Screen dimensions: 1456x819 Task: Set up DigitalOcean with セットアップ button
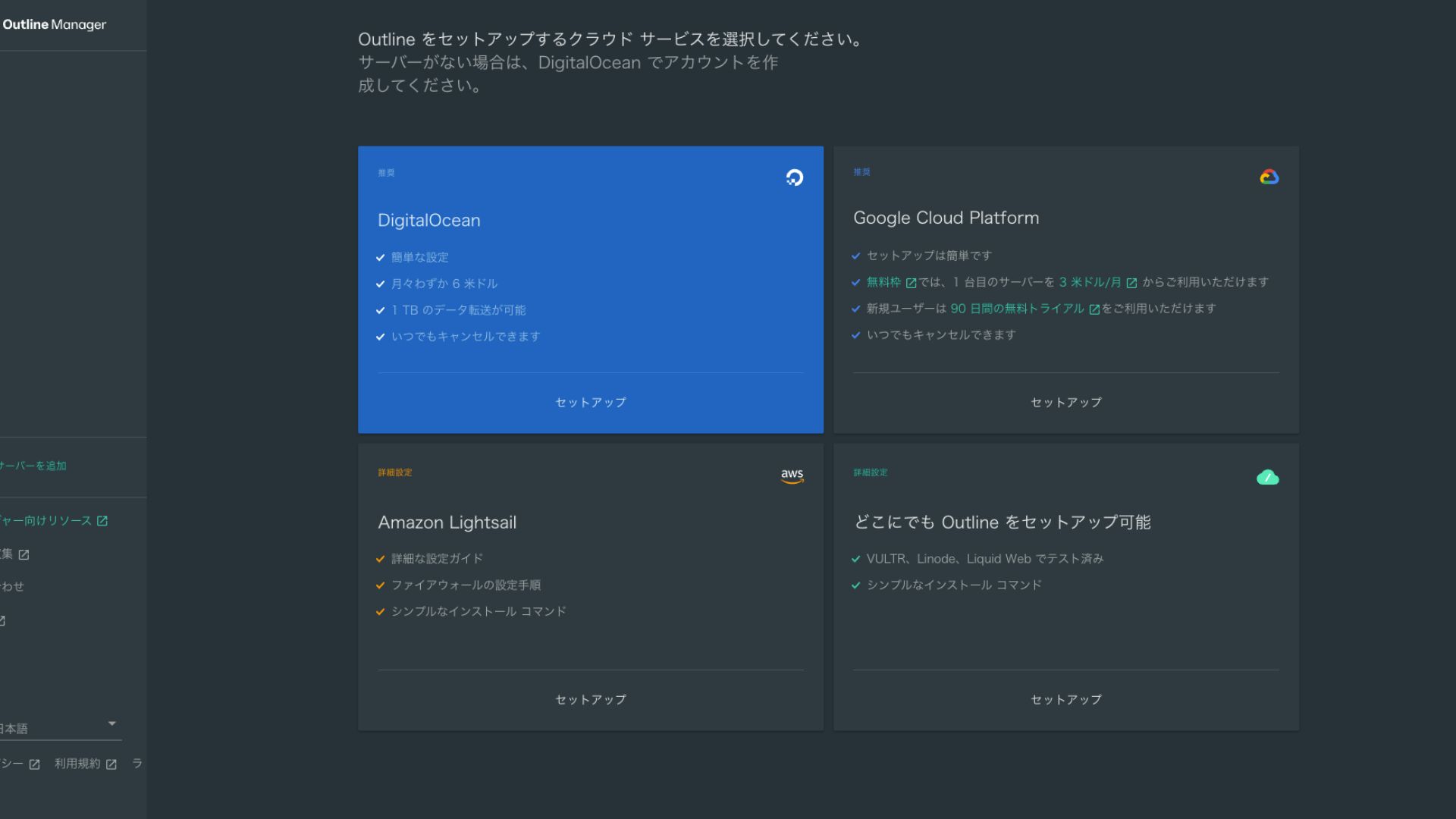(x=591, y=403)
